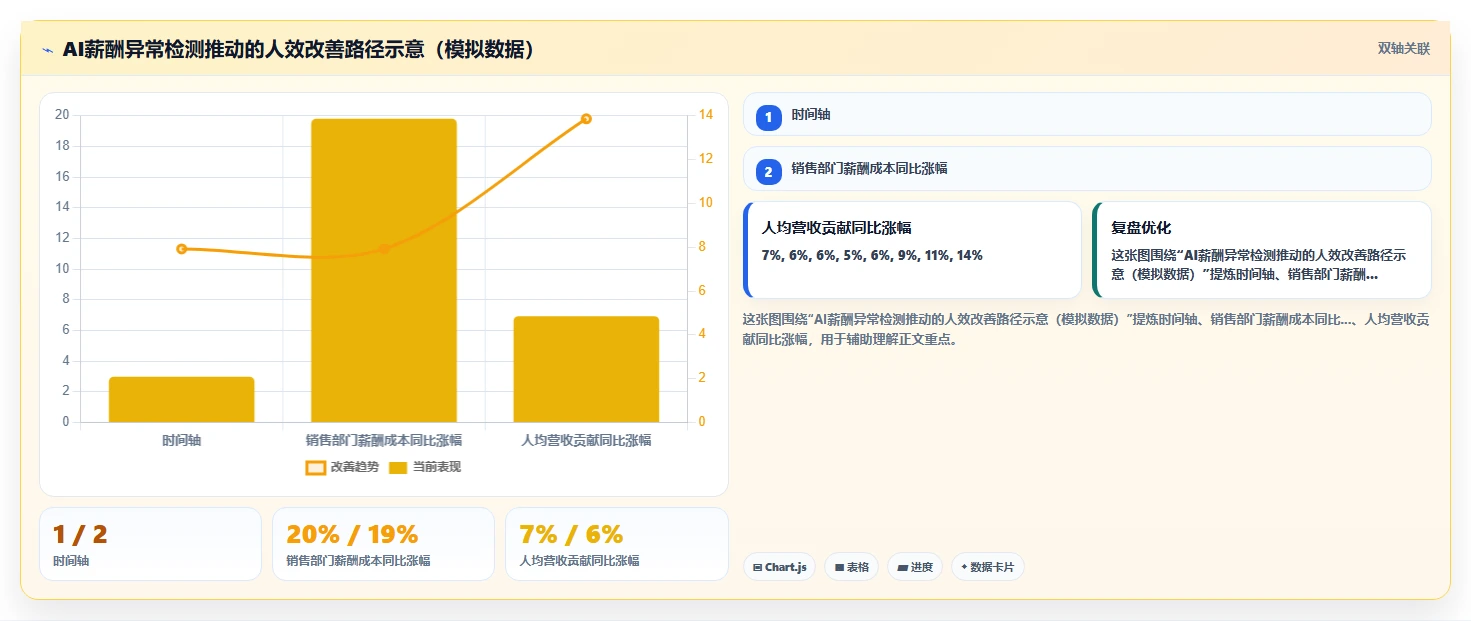
Task: Click the x-axis label 销售部门薪酬成本同比涨幅
Action: point(384,440)
